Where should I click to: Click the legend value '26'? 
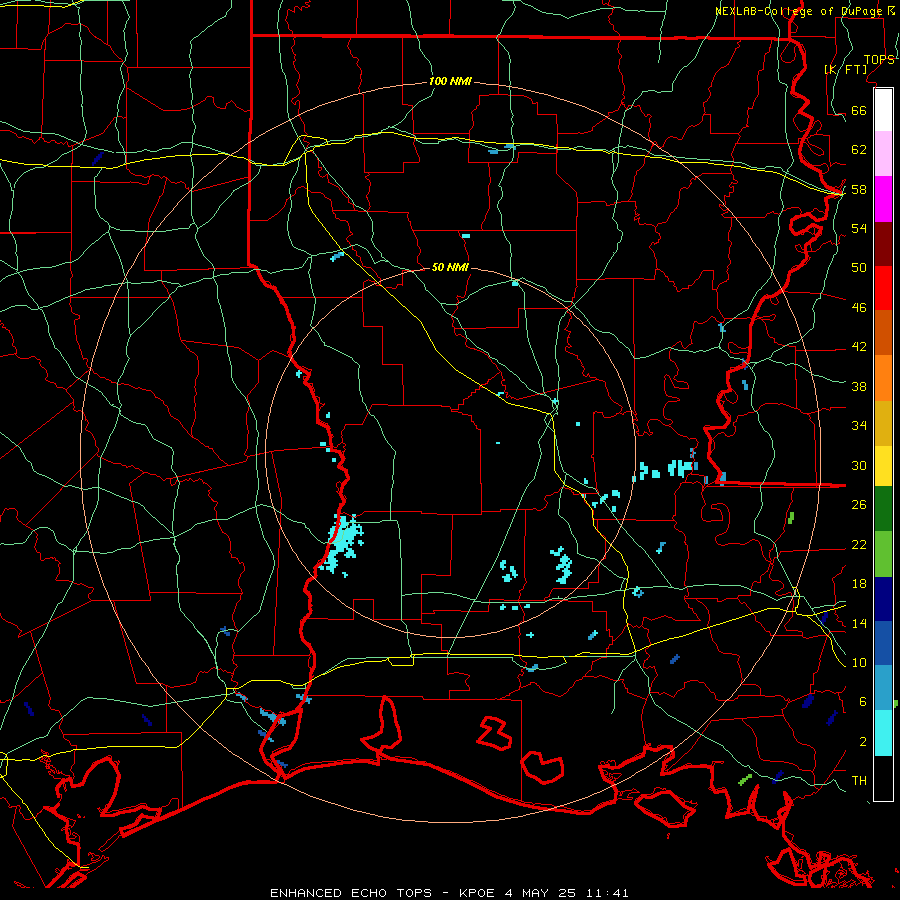(859, 505)
